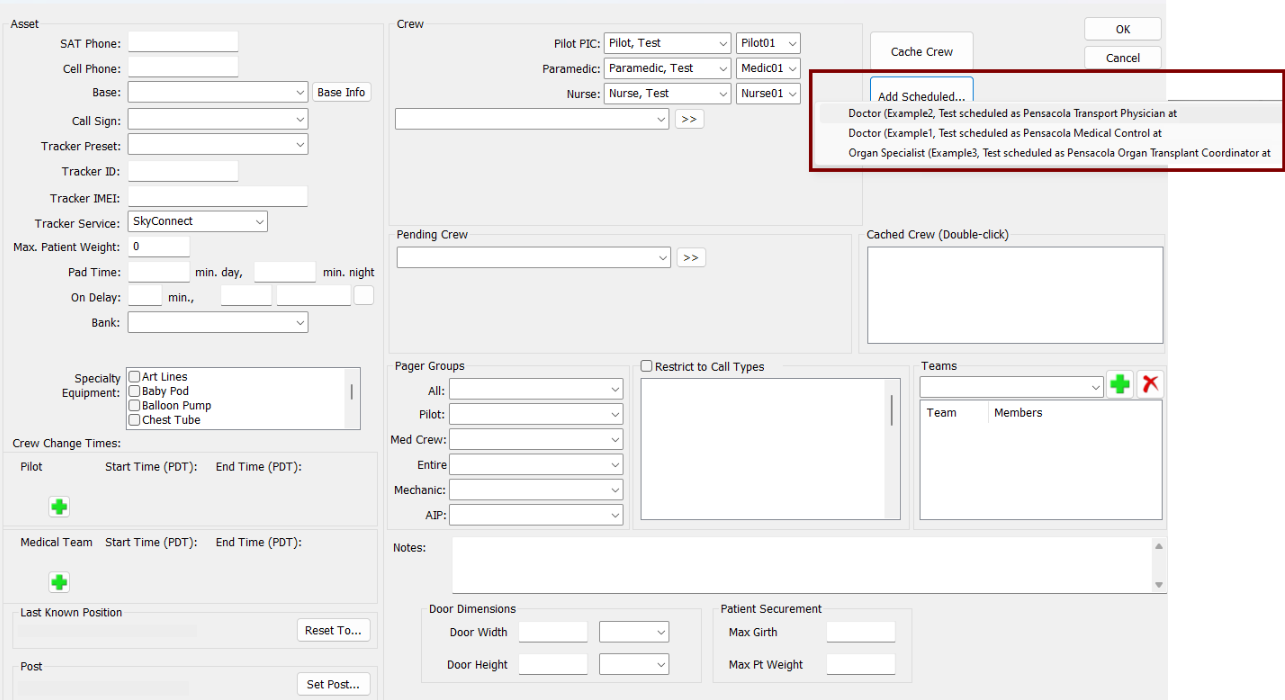This screenshot has height=700, width=1285.
Task: Click the Tracker ID input field
Action: [x=183, y=171]
